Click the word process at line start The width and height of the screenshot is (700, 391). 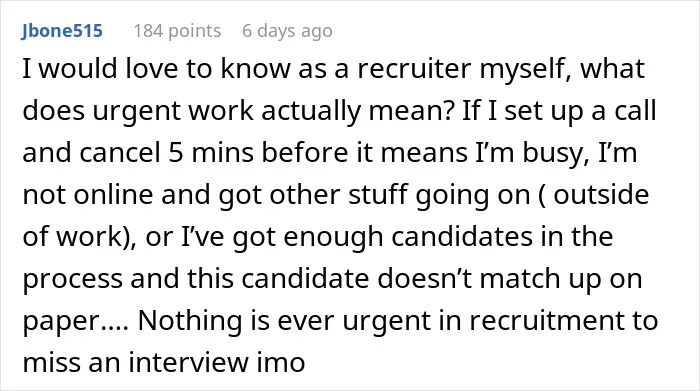point(72,280)
